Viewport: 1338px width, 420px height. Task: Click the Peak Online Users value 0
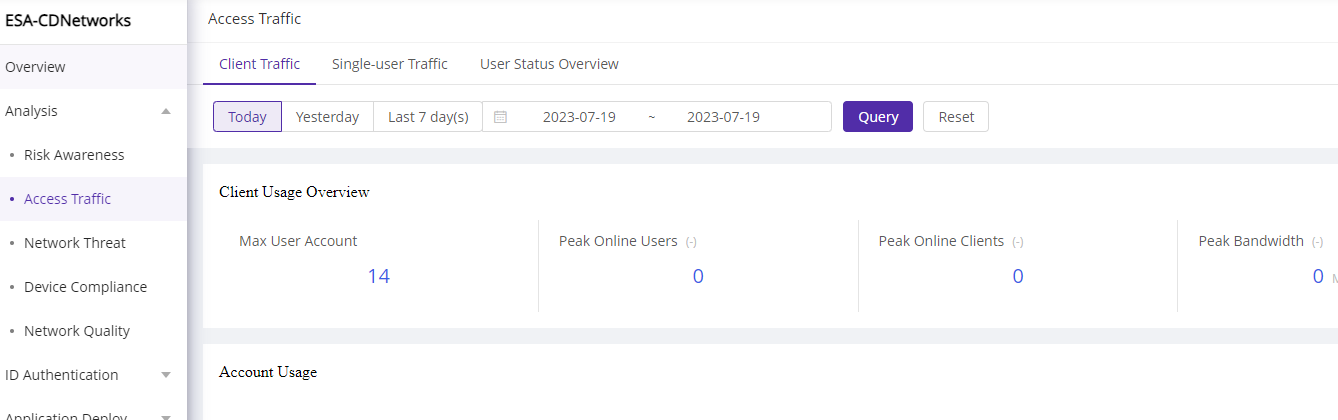point(698,276)
